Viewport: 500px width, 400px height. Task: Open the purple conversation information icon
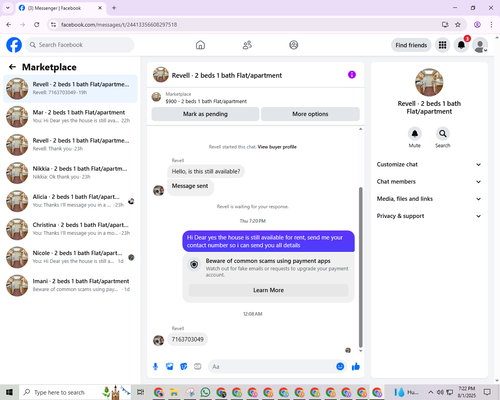point(352,75)
